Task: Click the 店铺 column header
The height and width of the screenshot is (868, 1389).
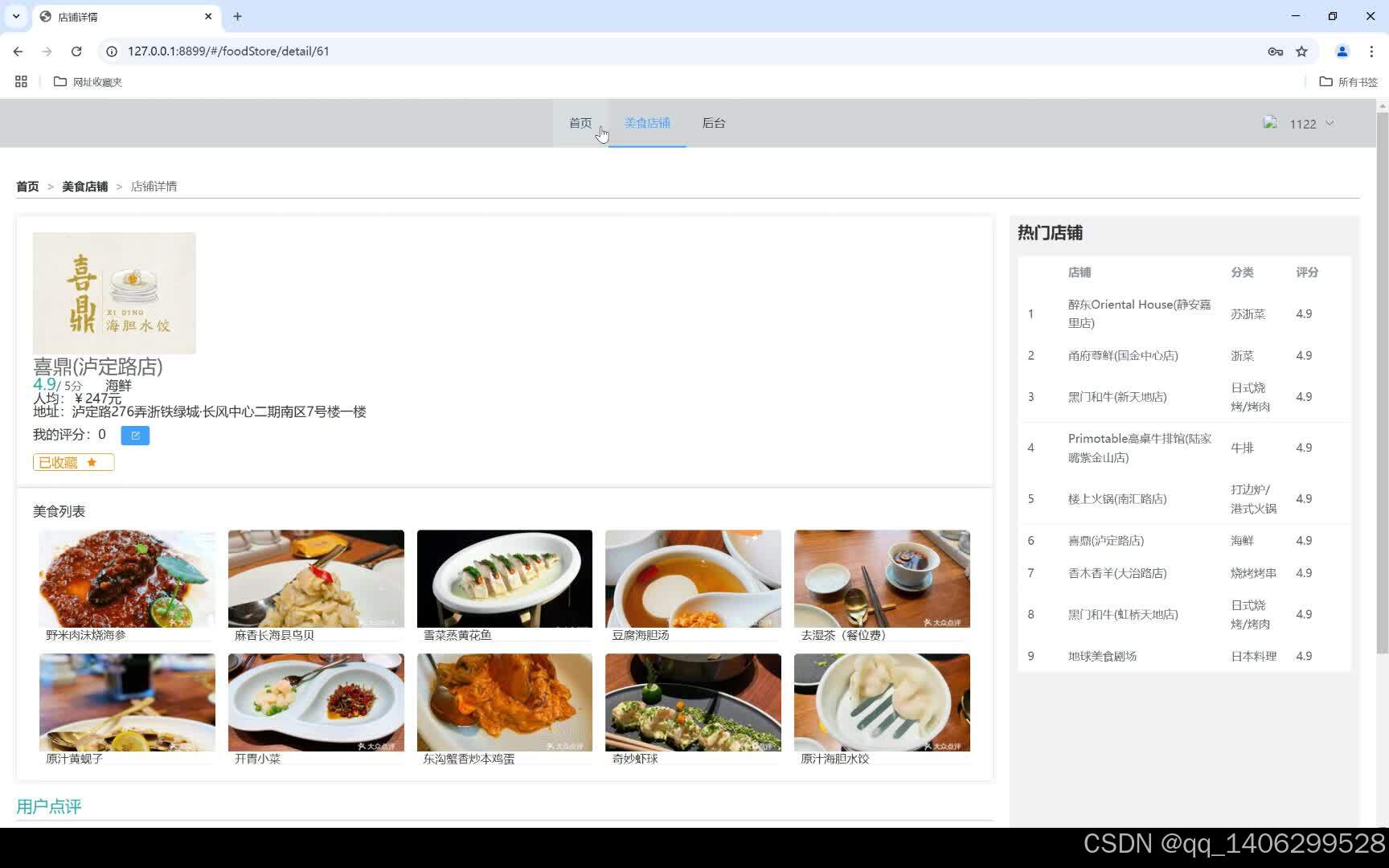Action: tap(1080, 272)
